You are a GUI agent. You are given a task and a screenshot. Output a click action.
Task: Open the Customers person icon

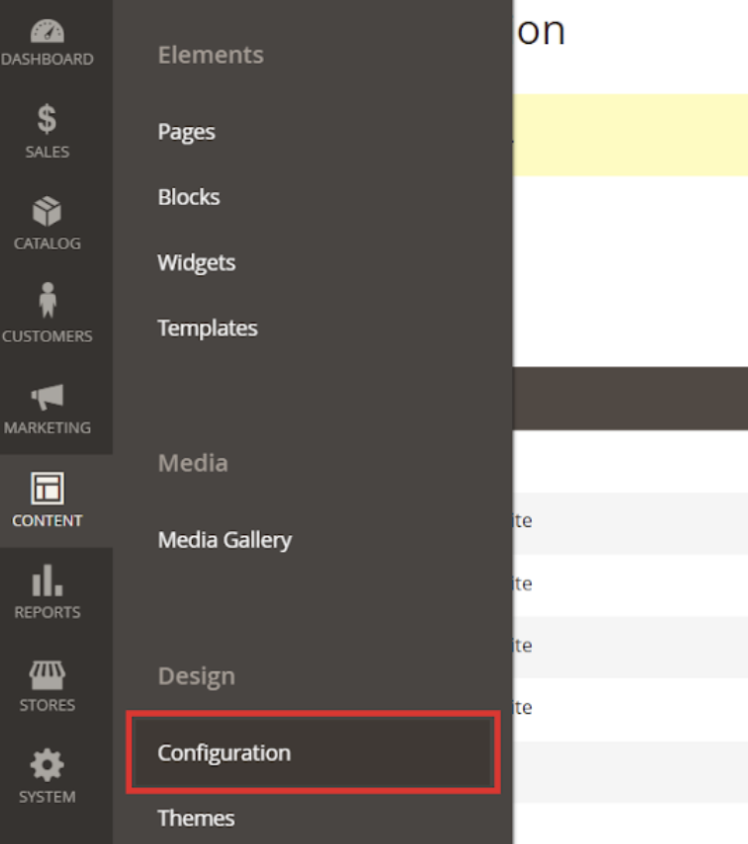47,300
